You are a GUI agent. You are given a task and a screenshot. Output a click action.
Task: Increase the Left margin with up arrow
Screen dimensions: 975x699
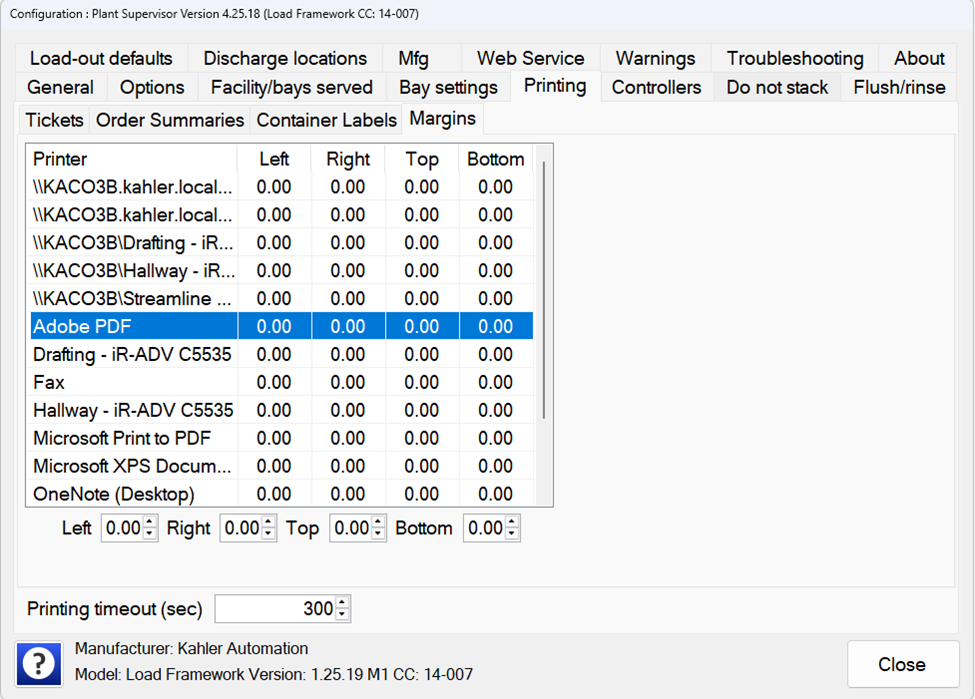coord(150,522)
